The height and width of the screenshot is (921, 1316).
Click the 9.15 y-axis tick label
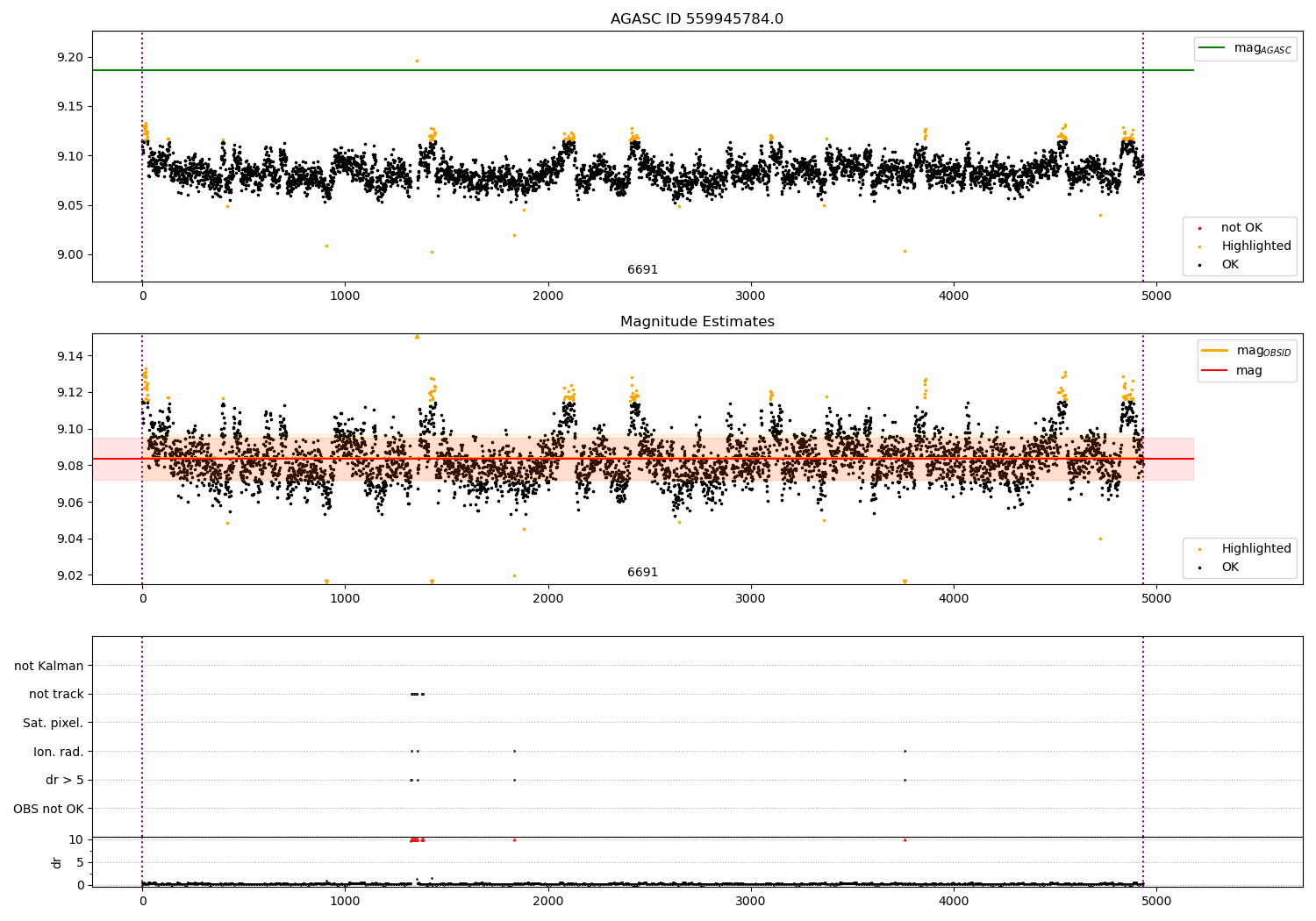coord(68,107)
